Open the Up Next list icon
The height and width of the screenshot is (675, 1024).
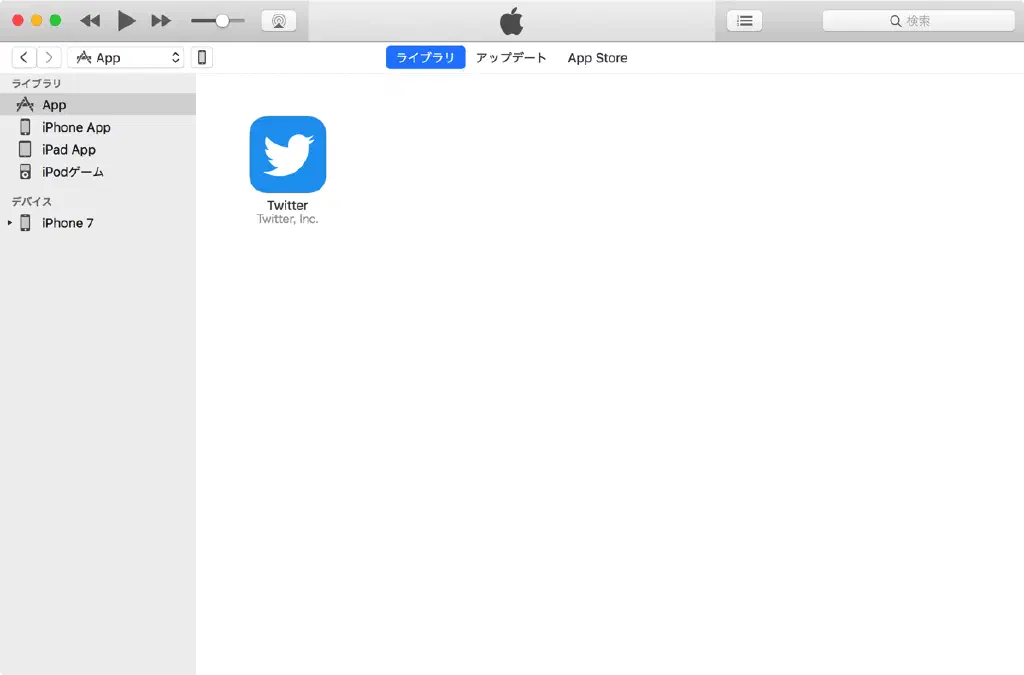(744, 21)
